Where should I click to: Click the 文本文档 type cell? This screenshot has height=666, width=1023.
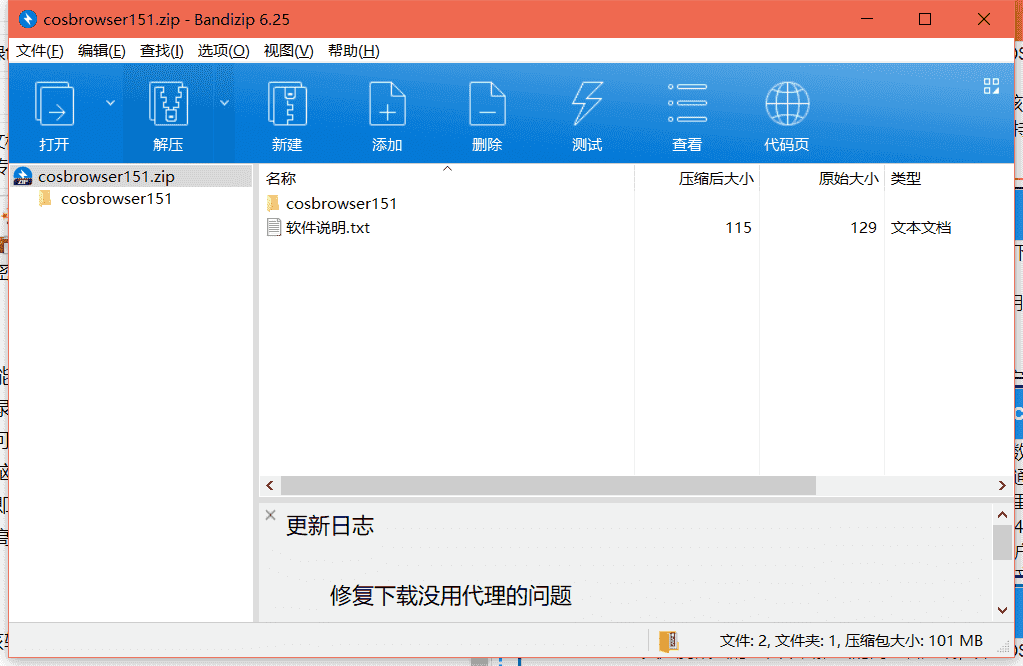coord(921,228)
